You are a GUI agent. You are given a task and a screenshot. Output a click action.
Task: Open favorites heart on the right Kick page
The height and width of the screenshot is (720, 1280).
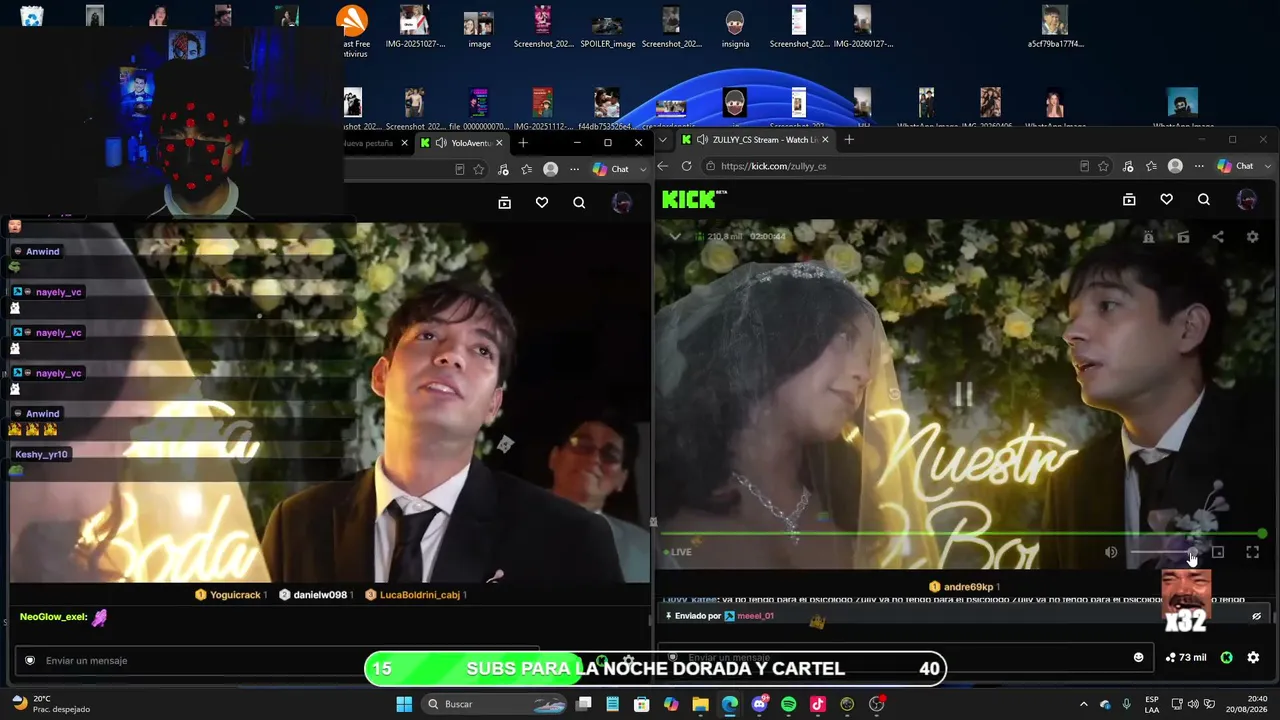coord(1166,200)
